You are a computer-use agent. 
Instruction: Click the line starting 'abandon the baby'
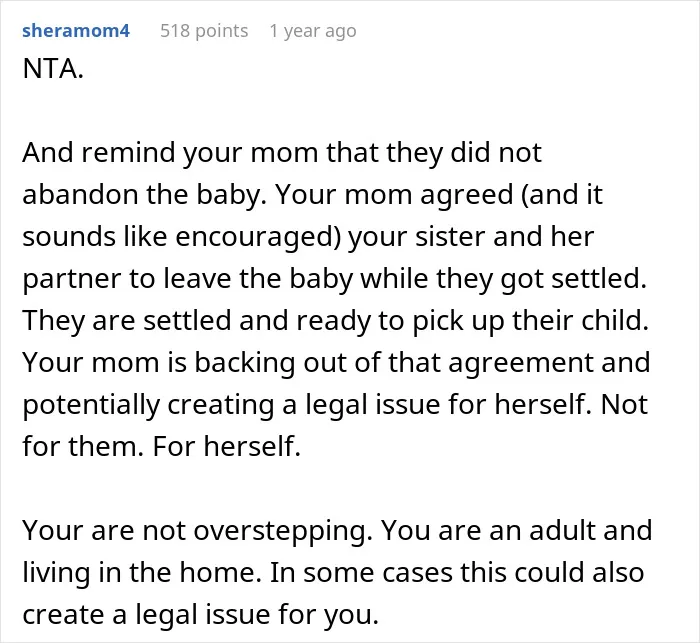coord(312,195)
